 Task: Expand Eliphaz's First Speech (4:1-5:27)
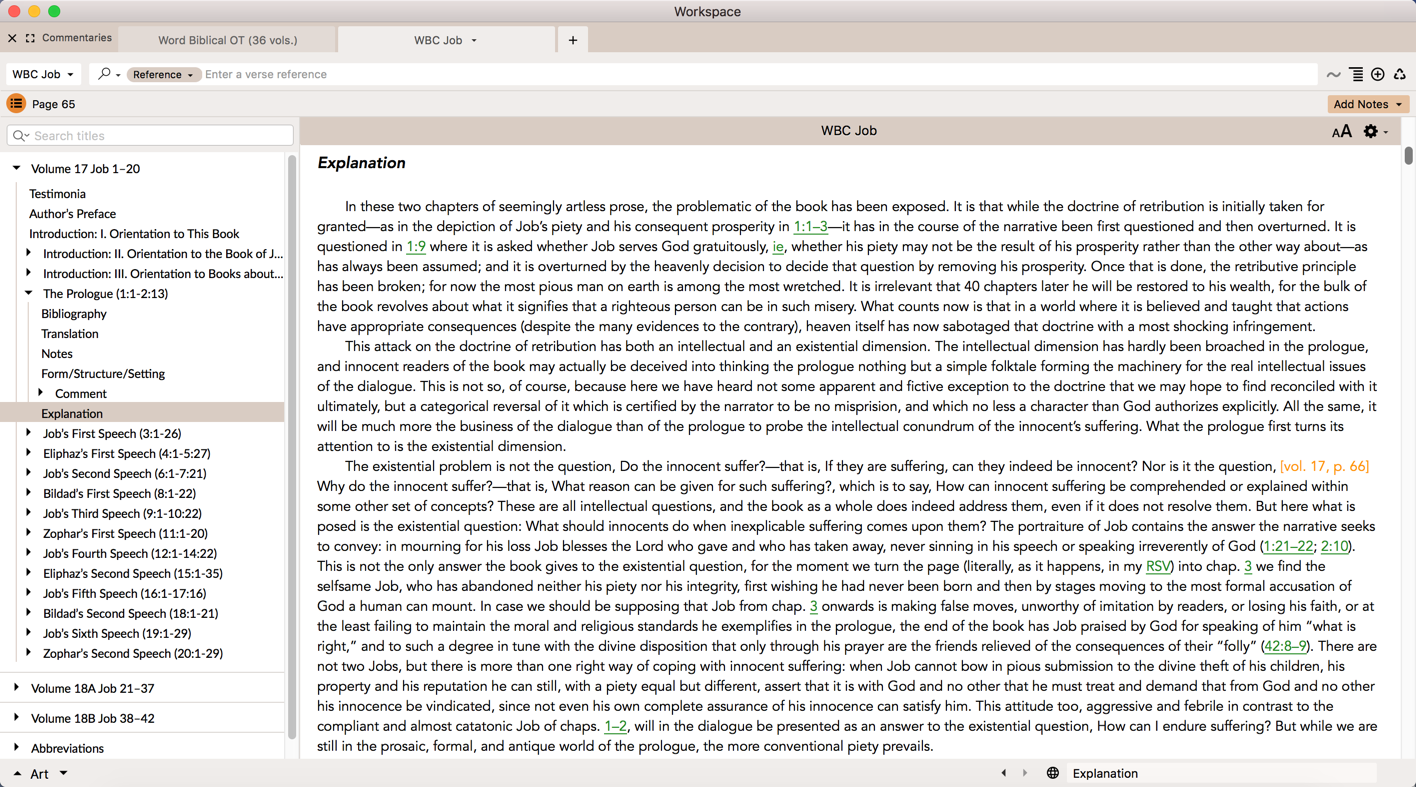(28, 453)
